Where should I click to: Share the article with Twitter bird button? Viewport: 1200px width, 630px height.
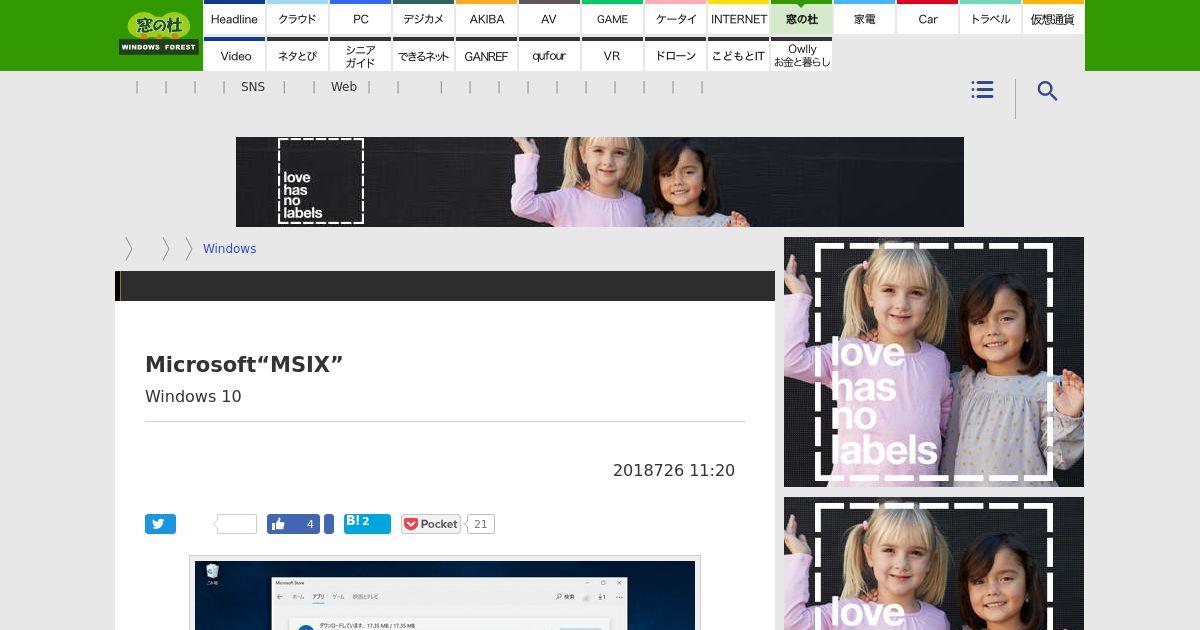[160, 524]
